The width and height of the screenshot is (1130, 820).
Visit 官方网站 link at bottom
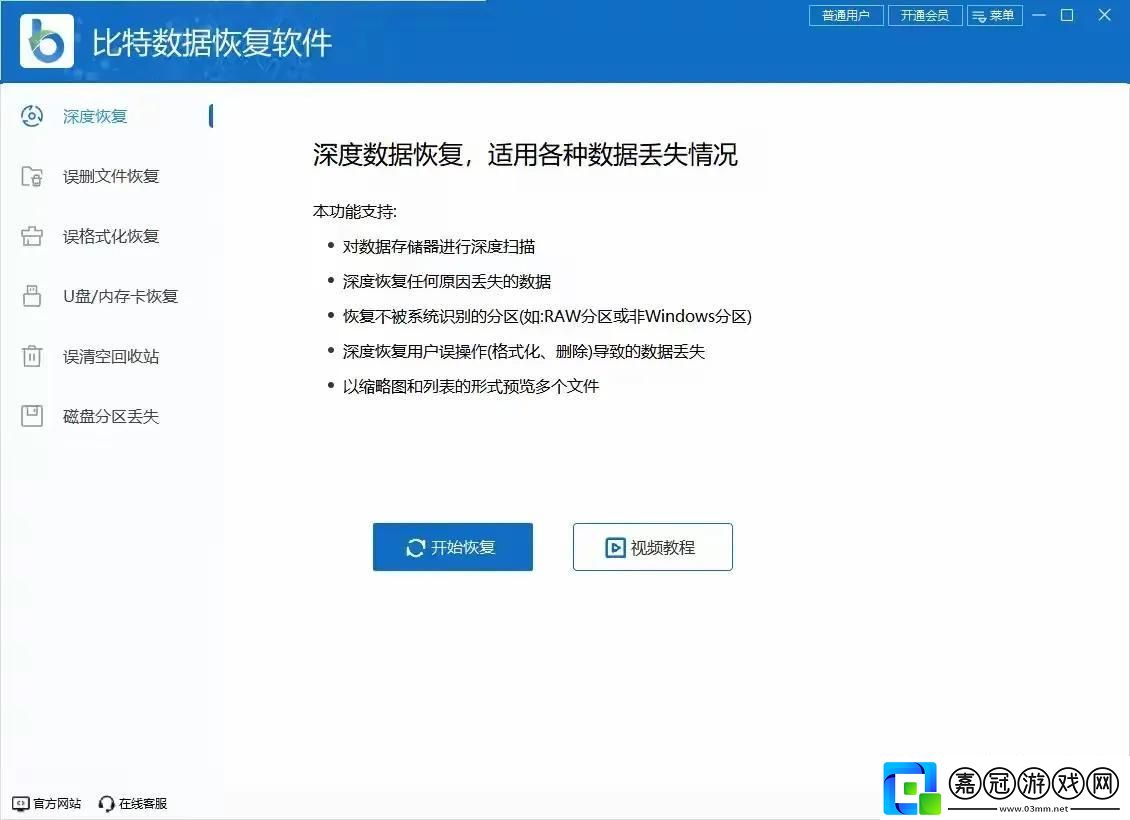(48, 803)
